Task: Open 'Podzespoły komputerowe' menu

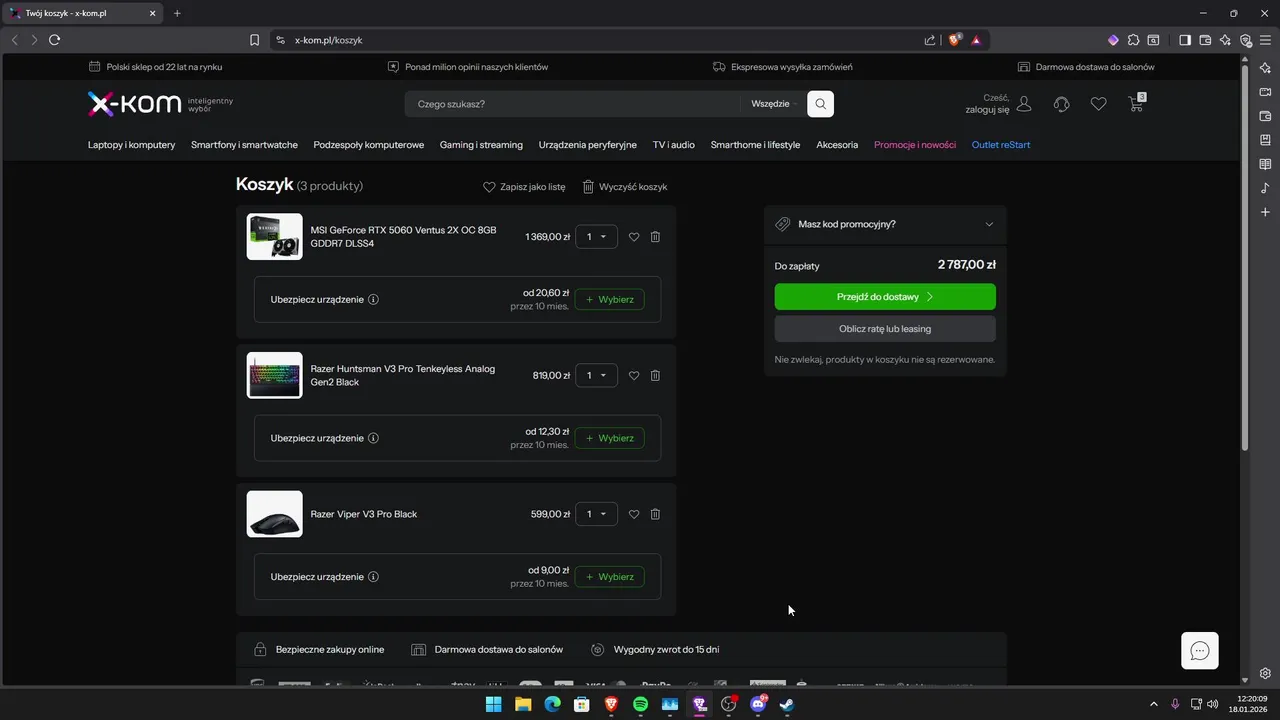Action: coord(368,145)
